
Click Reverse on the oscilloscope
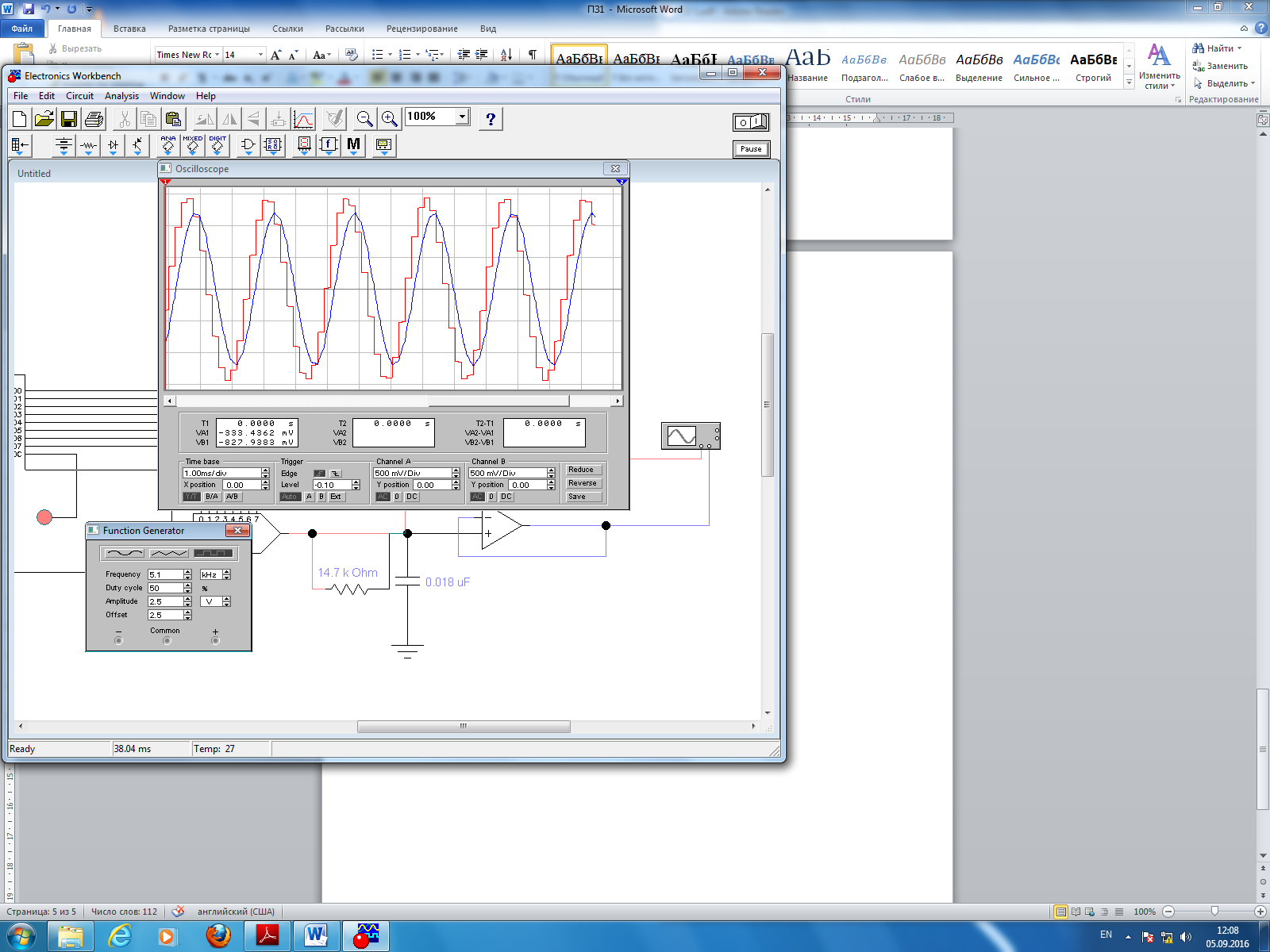(x=582, y=483)
